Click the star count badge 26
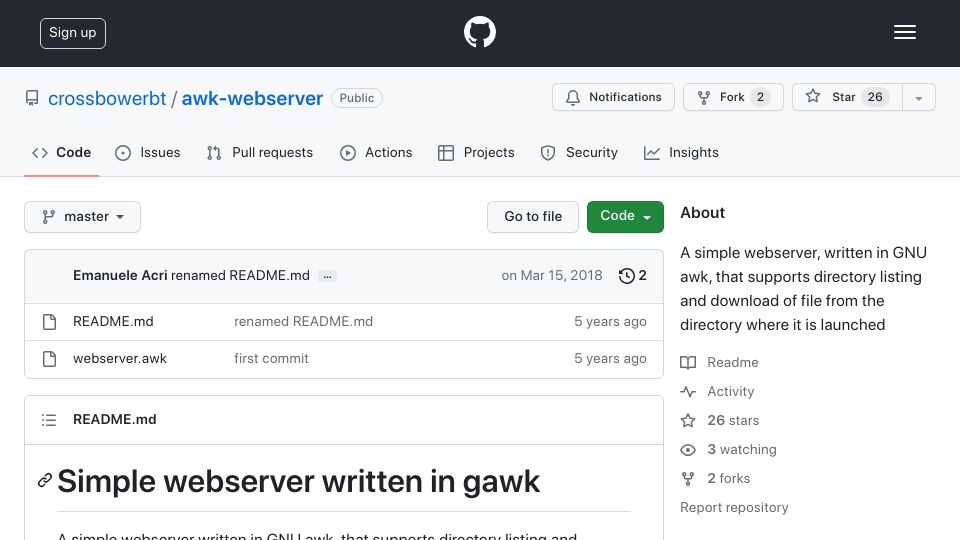 (875, 97)
